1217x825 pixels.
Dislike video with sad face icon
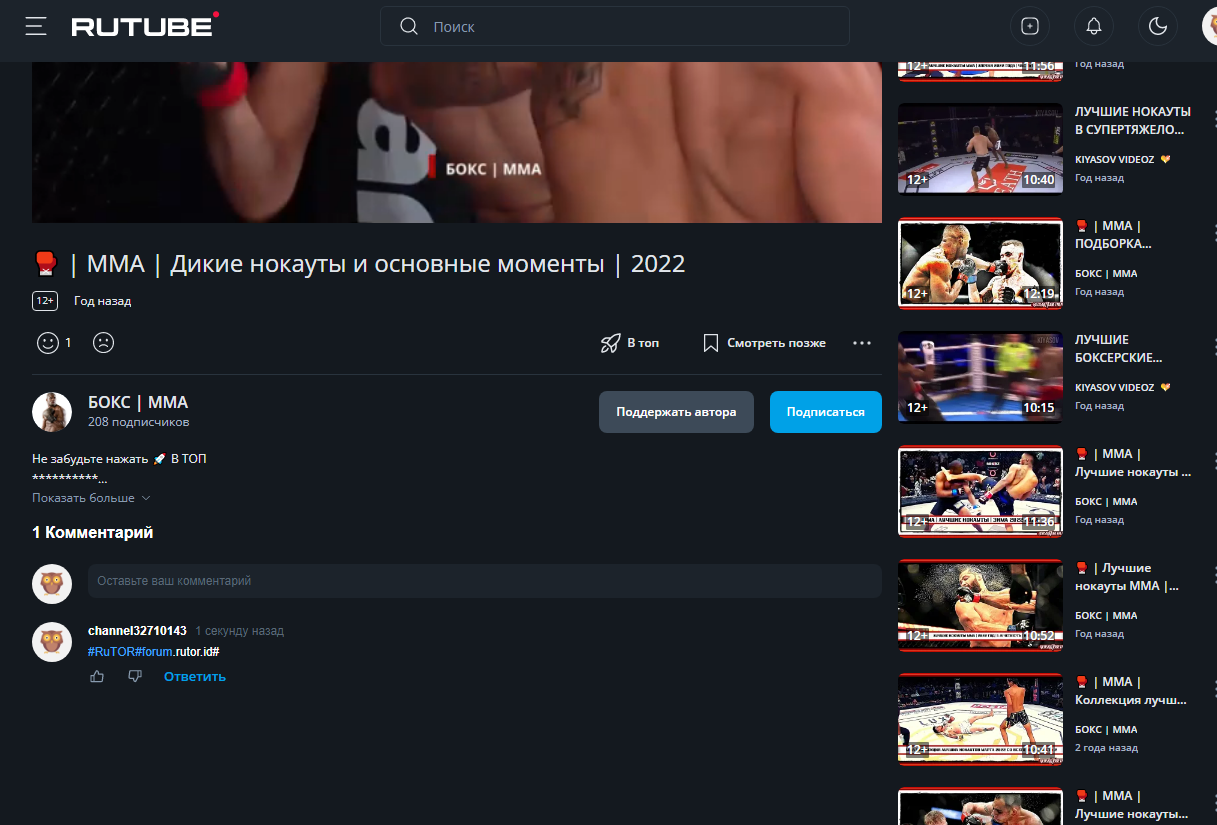point(103,343)
